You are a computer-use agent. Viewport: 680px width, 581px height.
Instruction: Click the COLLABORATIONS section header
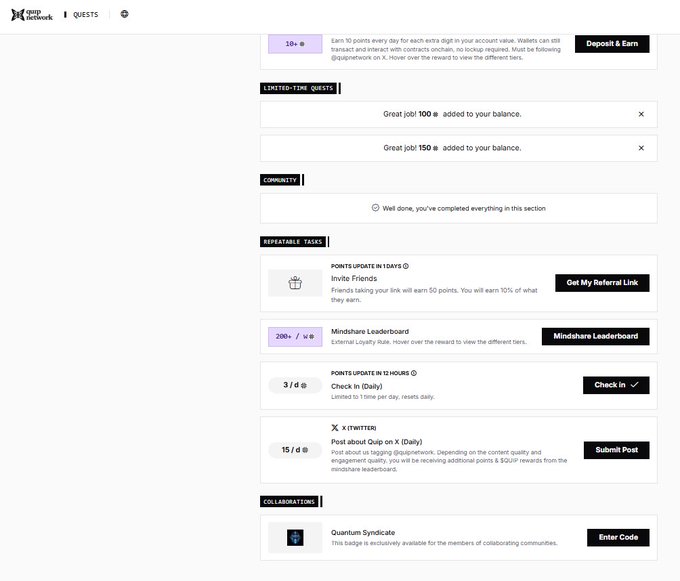point(289,502)
